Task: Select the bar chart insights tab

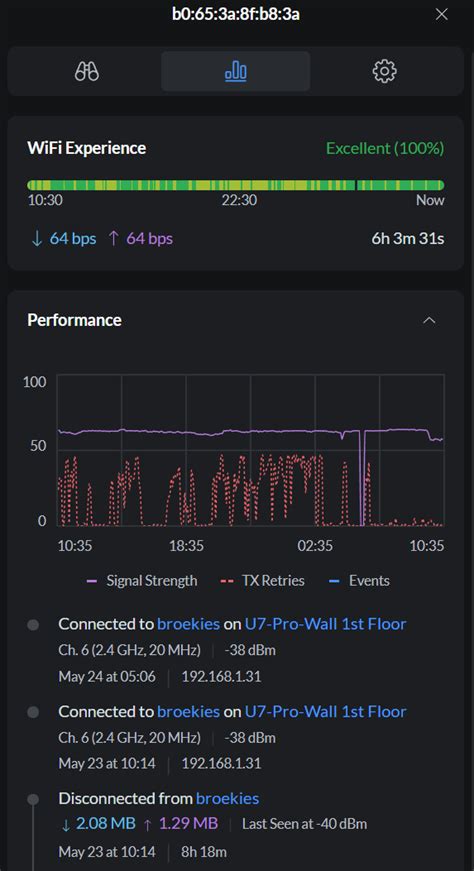Action: (236, 71)
